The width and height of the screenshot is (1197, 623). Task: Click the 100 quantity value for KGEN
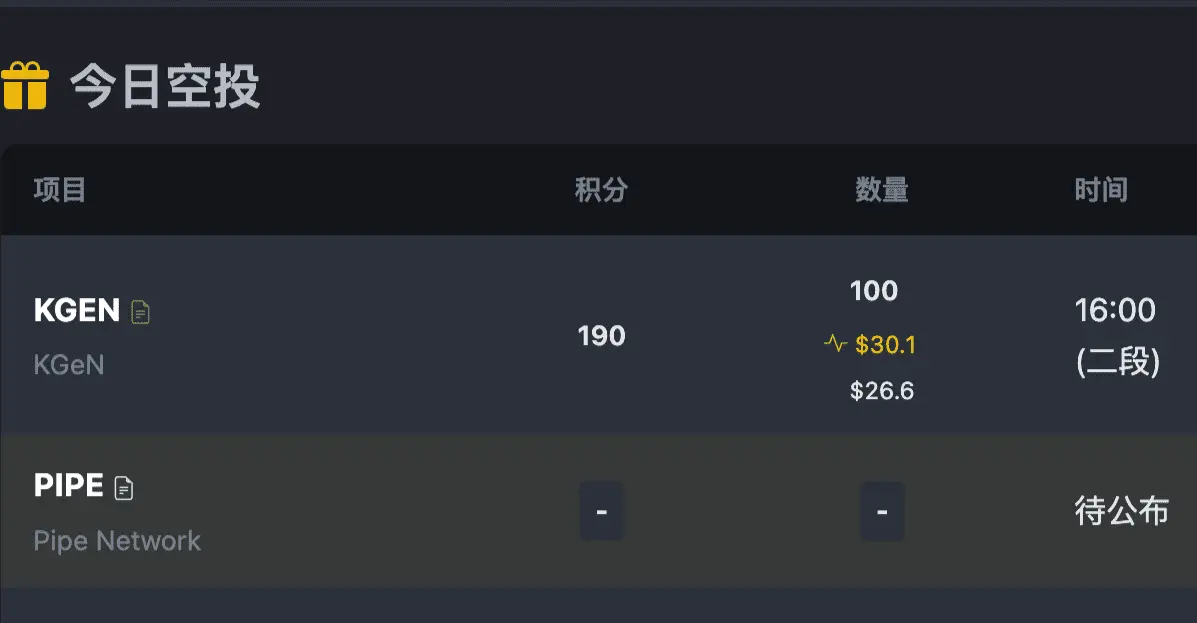tap(874, 291)
